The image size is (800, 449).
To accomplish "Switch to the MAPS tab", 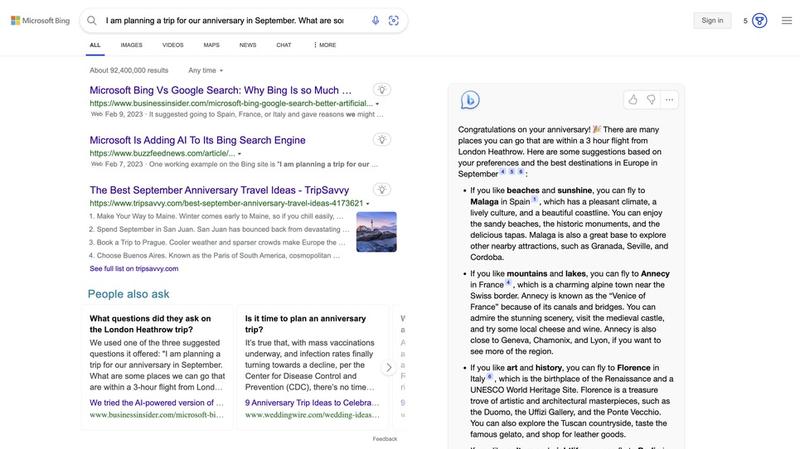I will click(211, 45).
